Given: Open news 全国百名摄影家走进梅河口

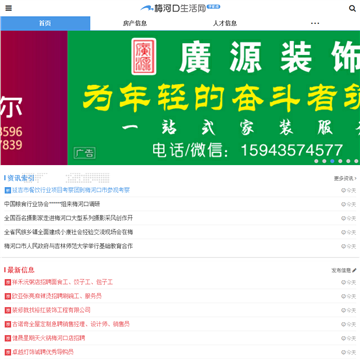Looking at the screenshot, I should (x=68, y=218).
